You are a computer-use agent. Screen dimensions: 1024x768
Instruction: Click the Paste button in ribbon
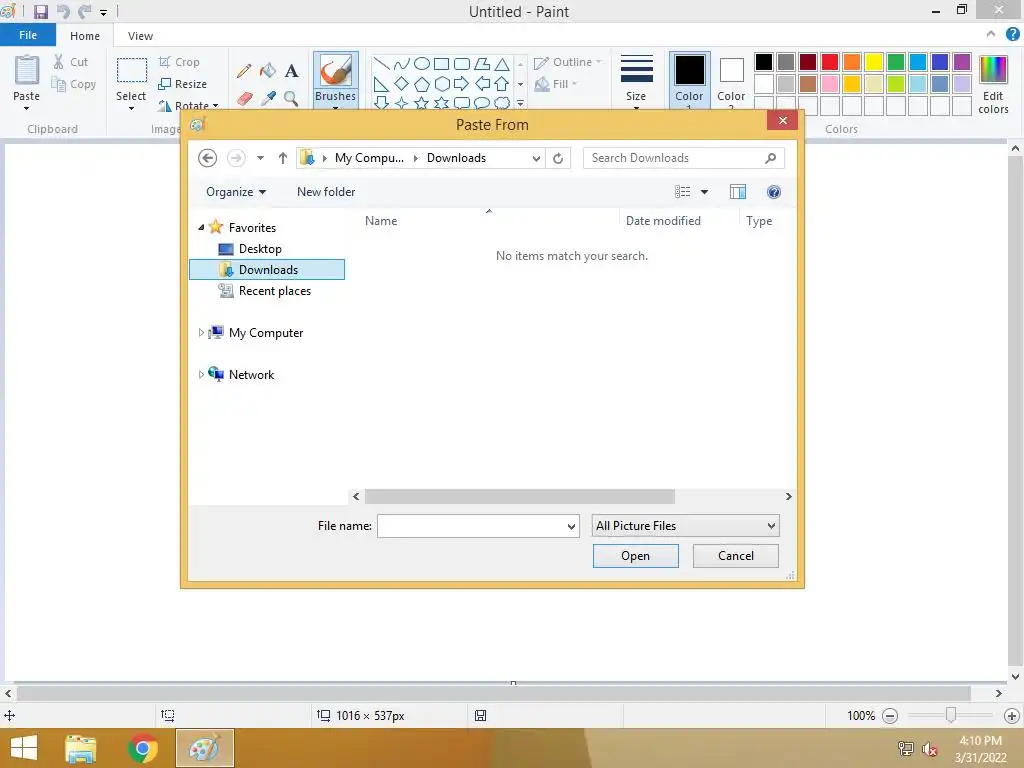pyautogui.click(x=27, y=82)
